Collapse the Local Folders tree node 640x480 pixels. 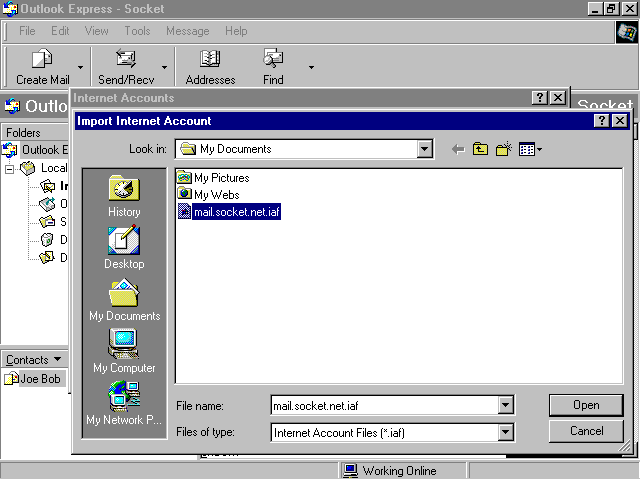(9, 169)
